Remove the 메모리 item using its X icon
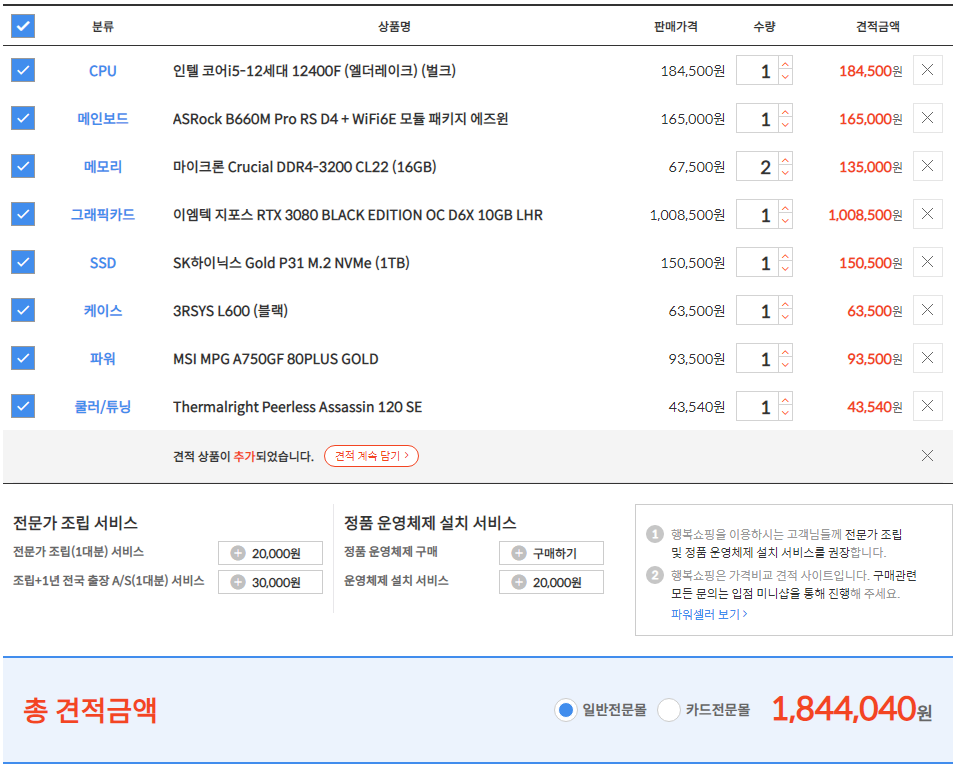The image size is (959, 772). [927, 166]
